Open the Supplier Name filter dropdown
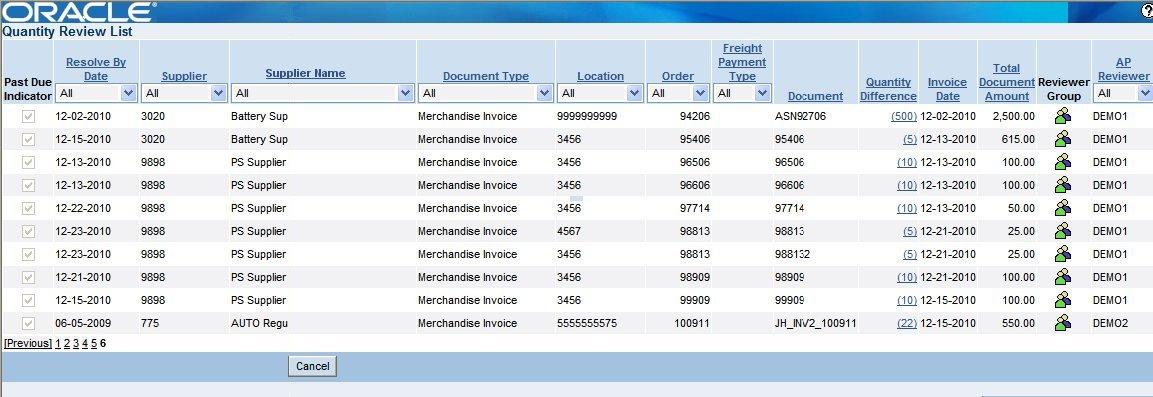Screen dimensions: 1153x397 [x=323, y=93]
